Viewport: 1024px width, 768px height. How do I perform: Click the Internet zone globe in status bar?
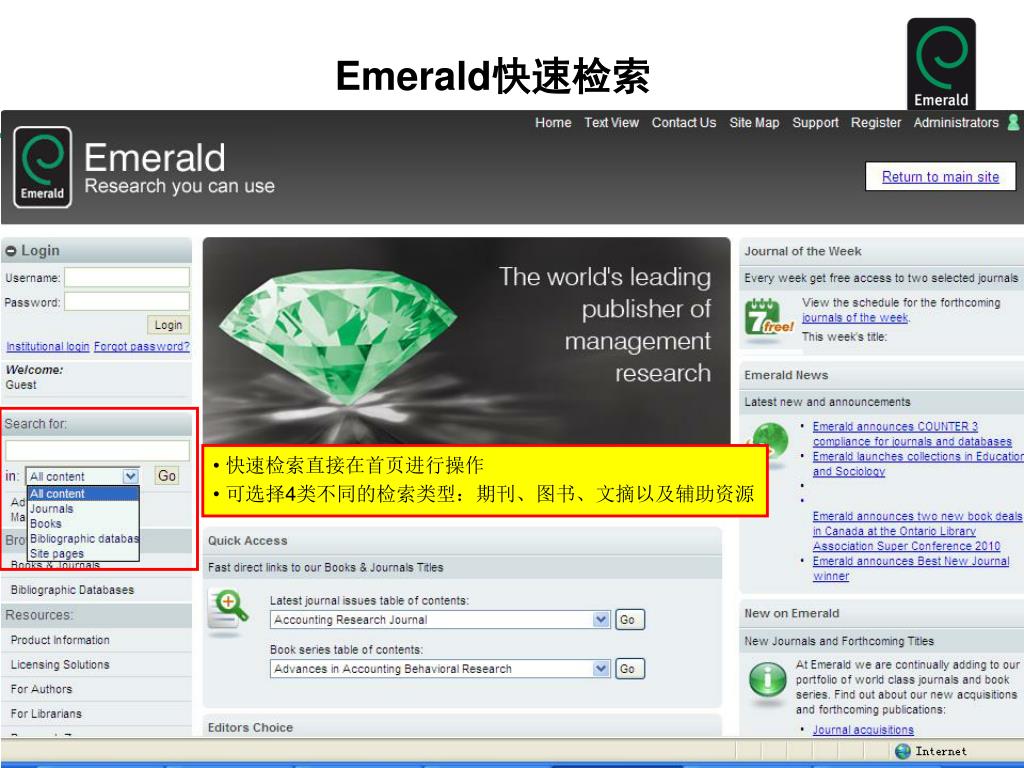coord(903,751)
